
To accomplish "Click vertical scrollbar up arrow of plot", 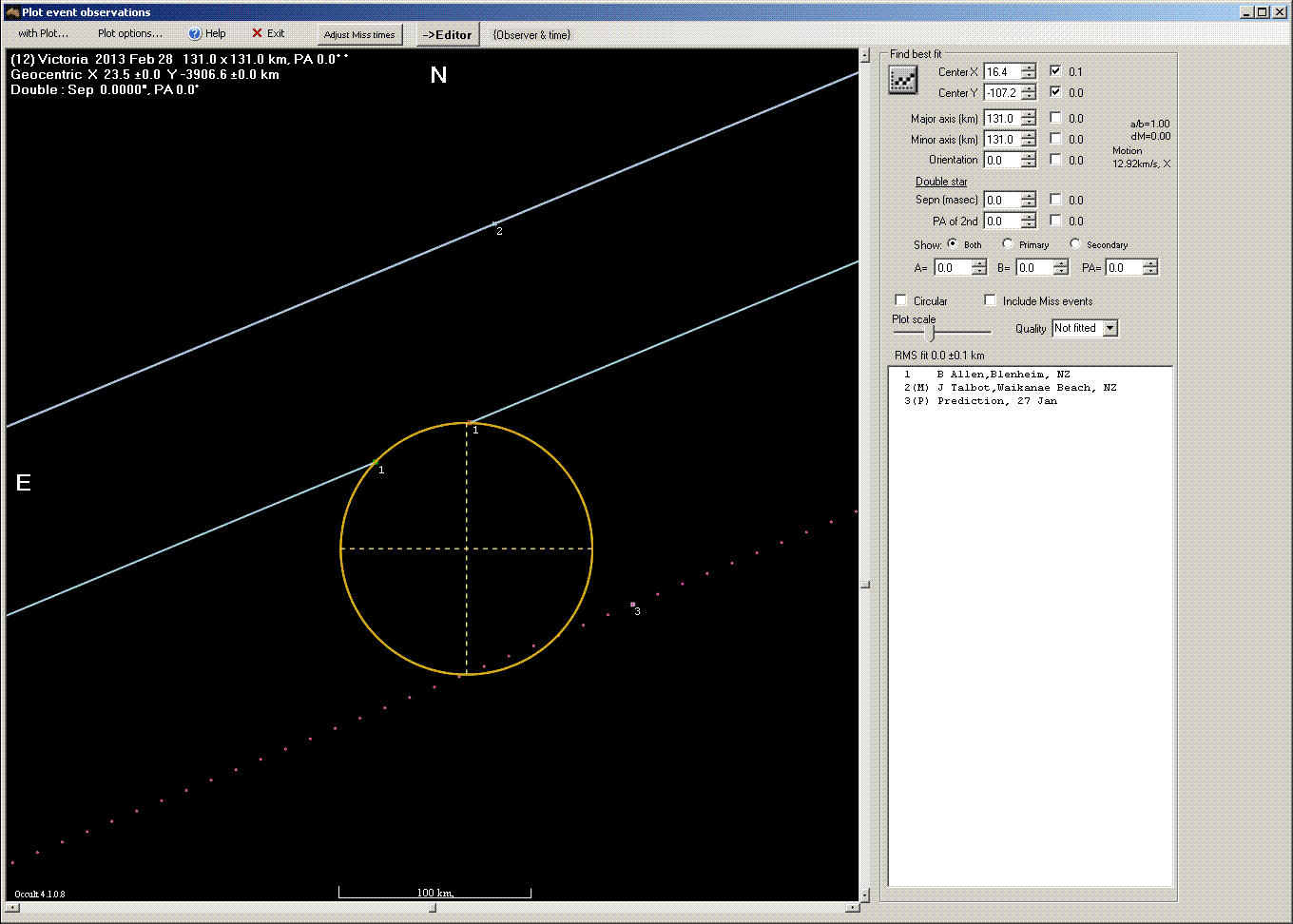I will tap(864, 56).
